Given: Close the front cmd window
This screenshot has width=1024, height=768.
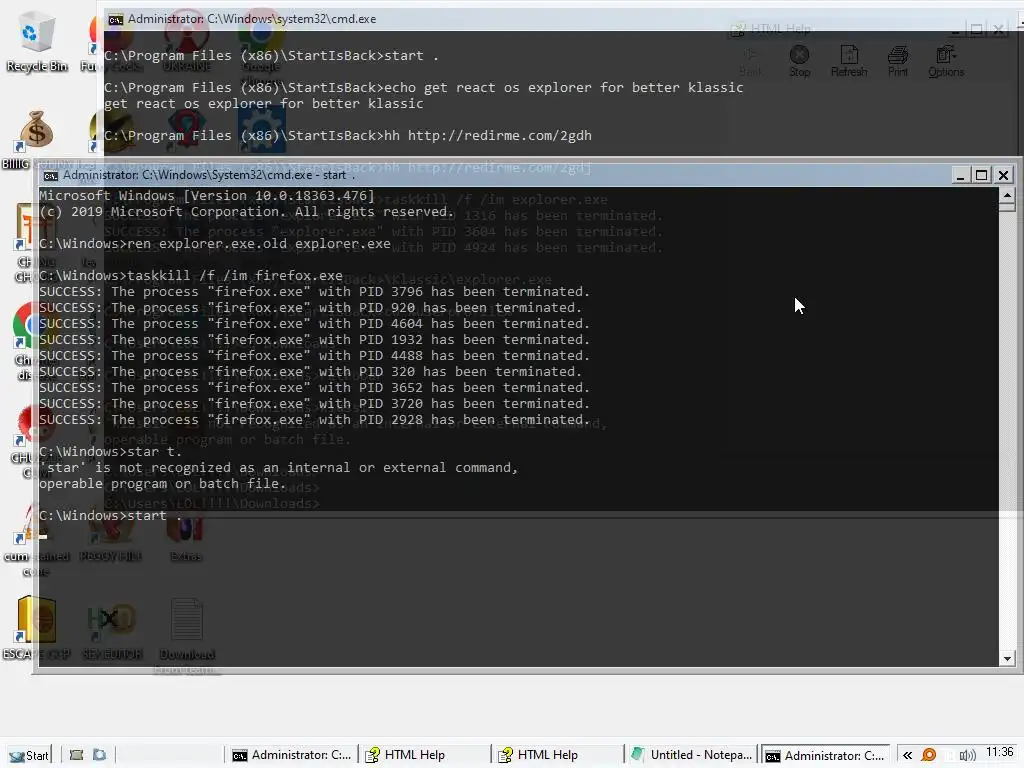Looking at the screenshot, I should [1003, 175].
